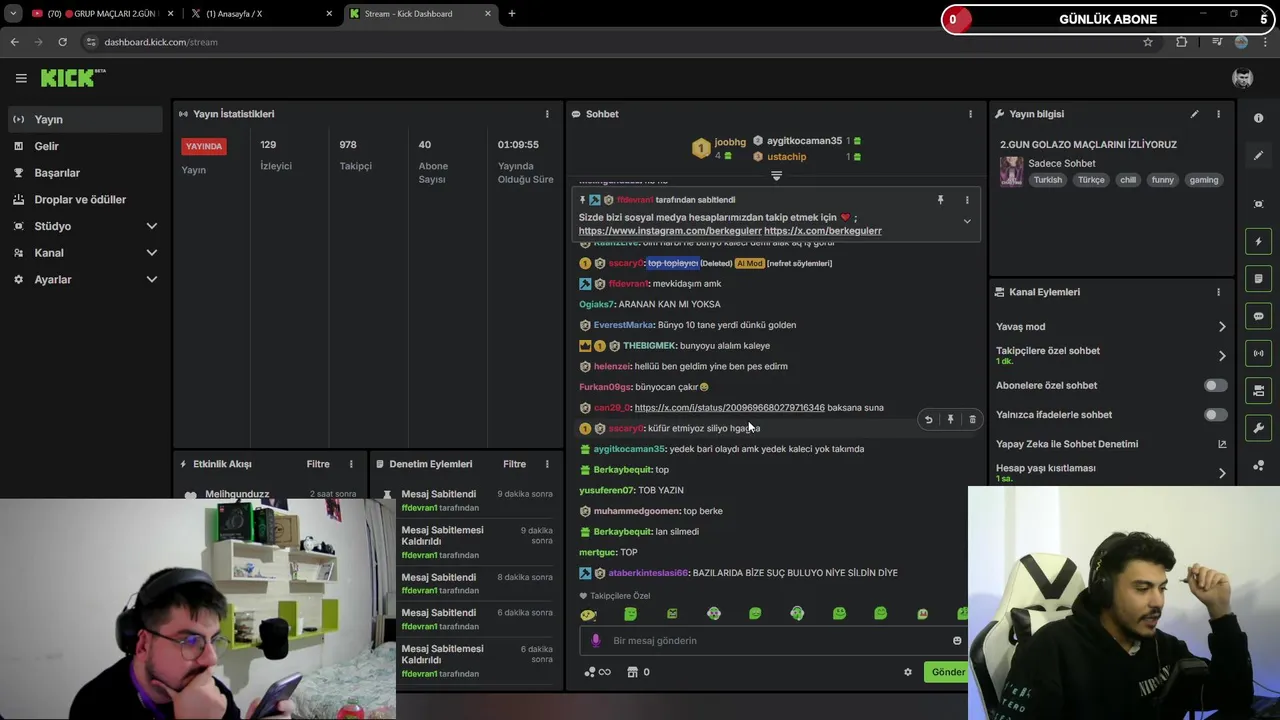Open Yayın İstatistikleri panel three-dot menu
This screenshot has height=720, width=1280.
[547, 114]
